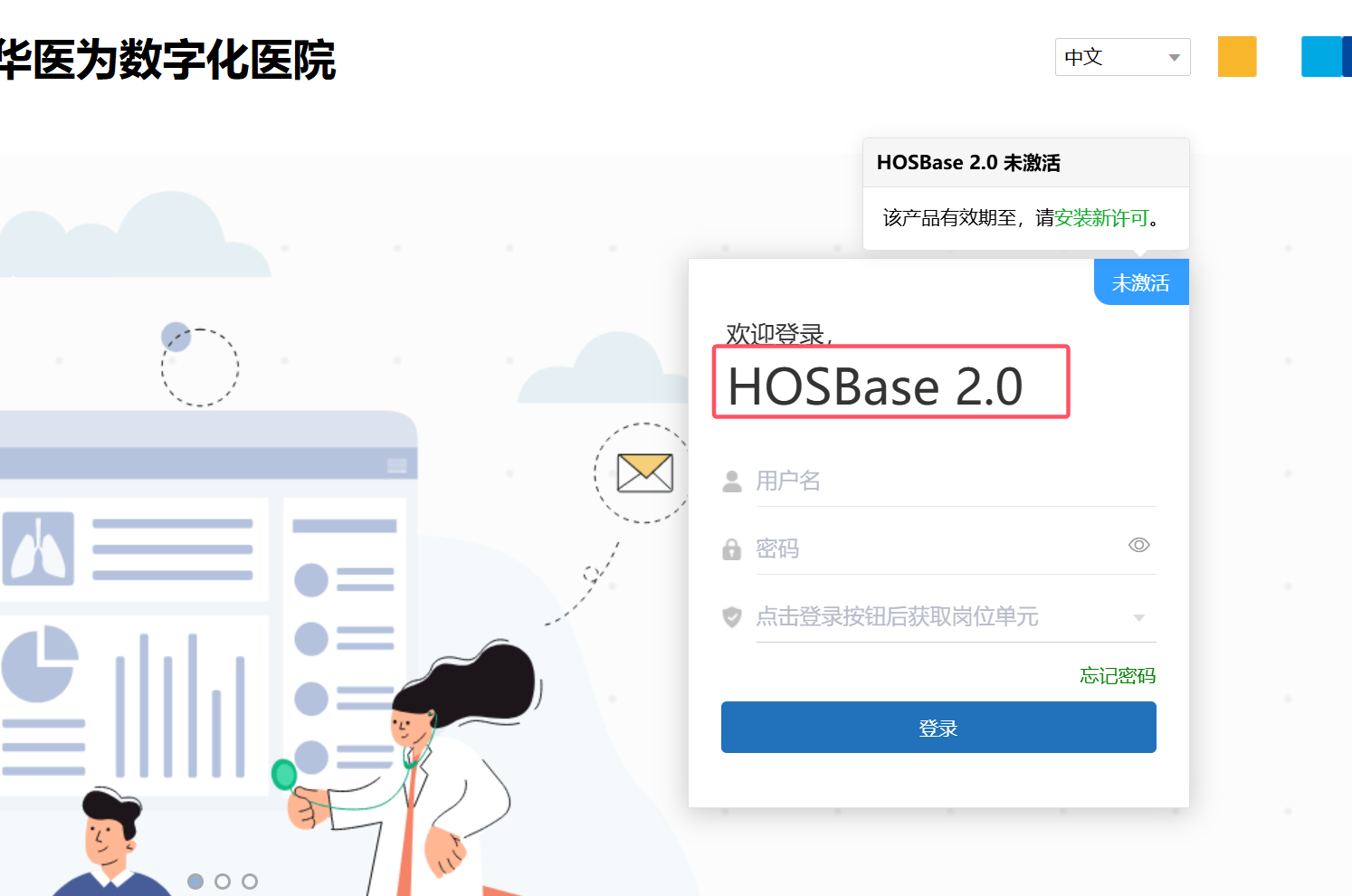Image resolution: width=1352 pixels, height=896 pixels.
Task: Select the first carousel dot indicator
Action: (195, 881)
